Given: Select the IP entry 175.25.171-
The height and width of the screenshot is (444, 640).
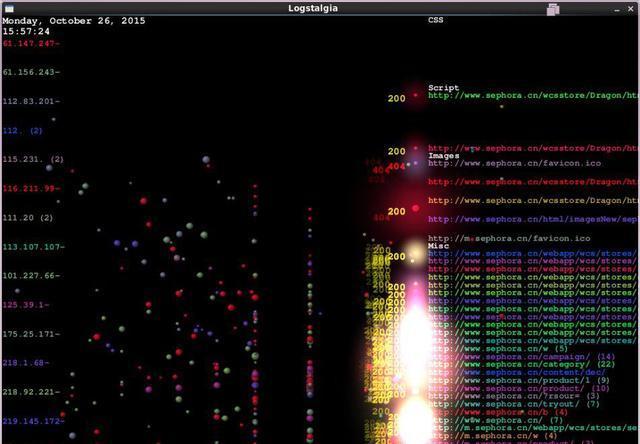Looking at the screenshot, I should coord(31,334).
